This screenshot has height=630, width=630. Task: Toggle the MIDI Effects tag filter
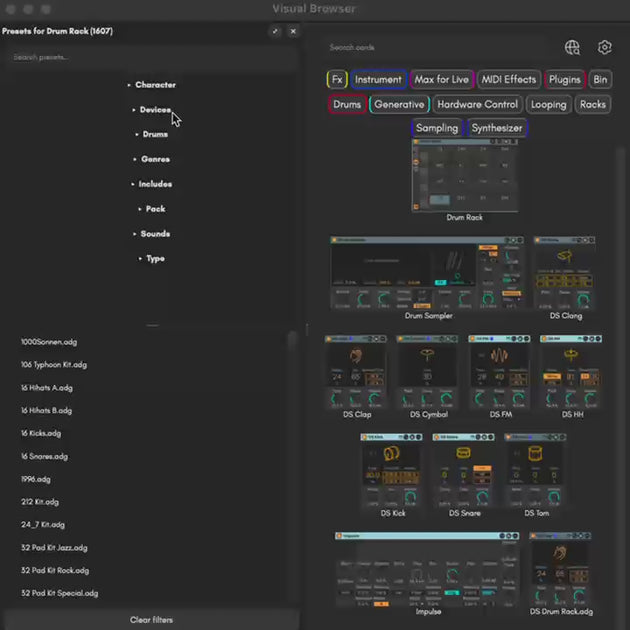[509, 80]
